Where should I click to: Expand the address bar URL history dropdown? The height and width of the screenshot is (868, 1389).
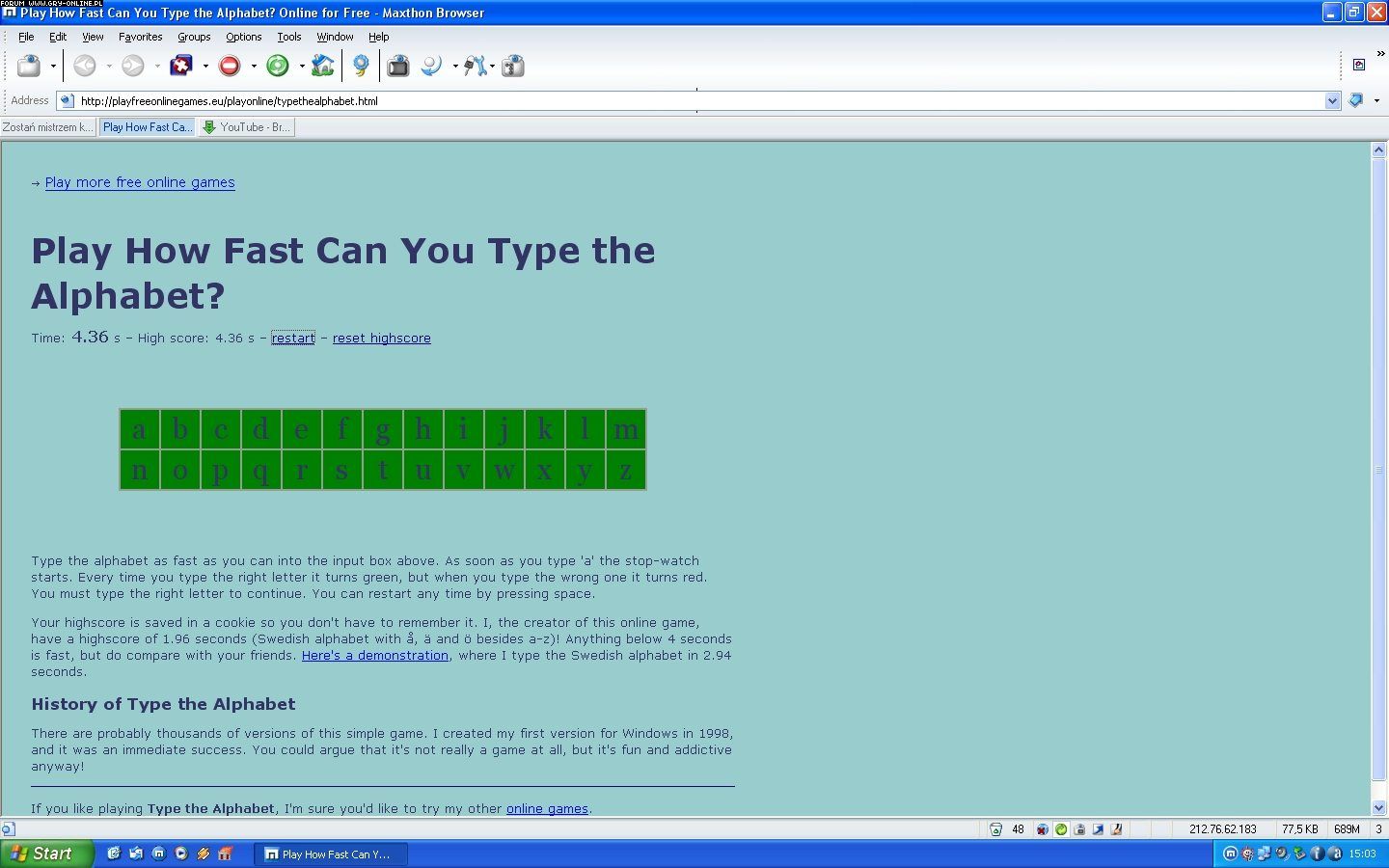point(1332,100)
